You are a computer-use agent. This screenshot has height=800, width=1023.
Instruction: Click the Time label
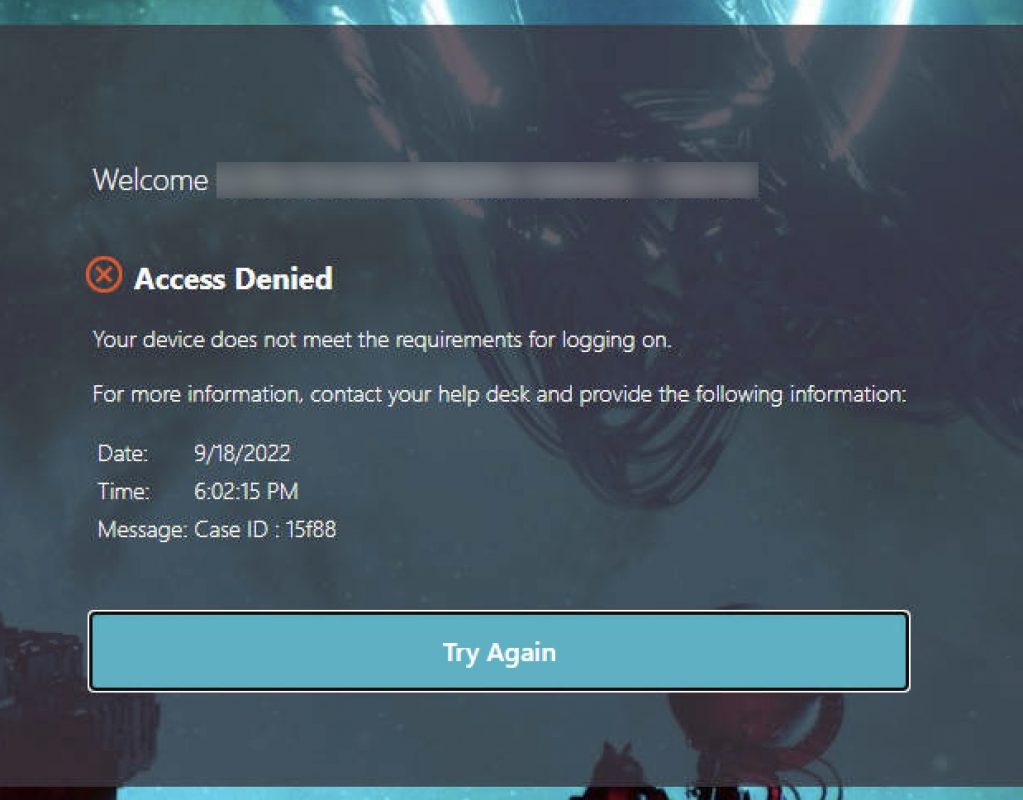123,492
